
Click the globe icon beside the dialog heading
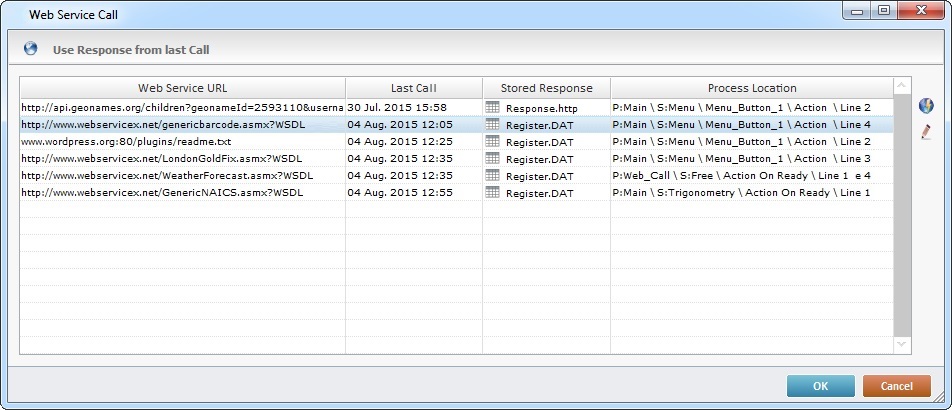coord(31,49)
